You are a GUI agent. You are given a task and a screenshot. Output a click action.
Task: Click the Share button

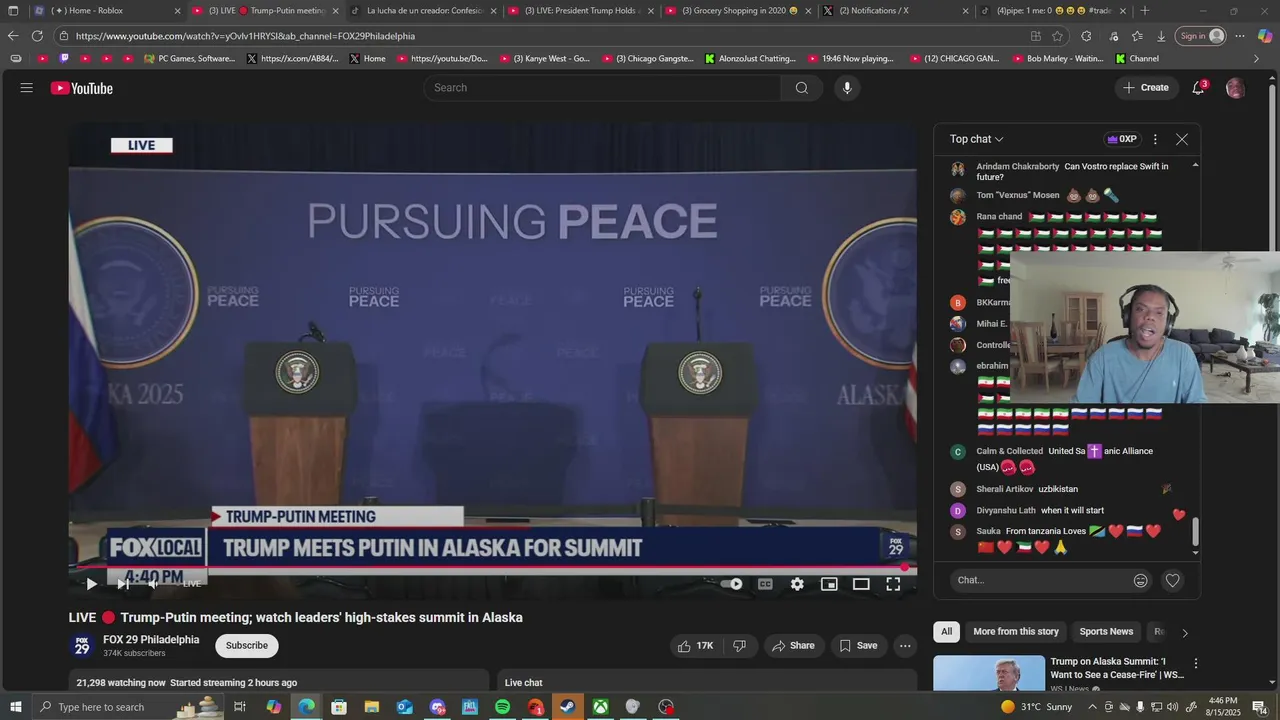pyautogui.click(x=793, y=646)
